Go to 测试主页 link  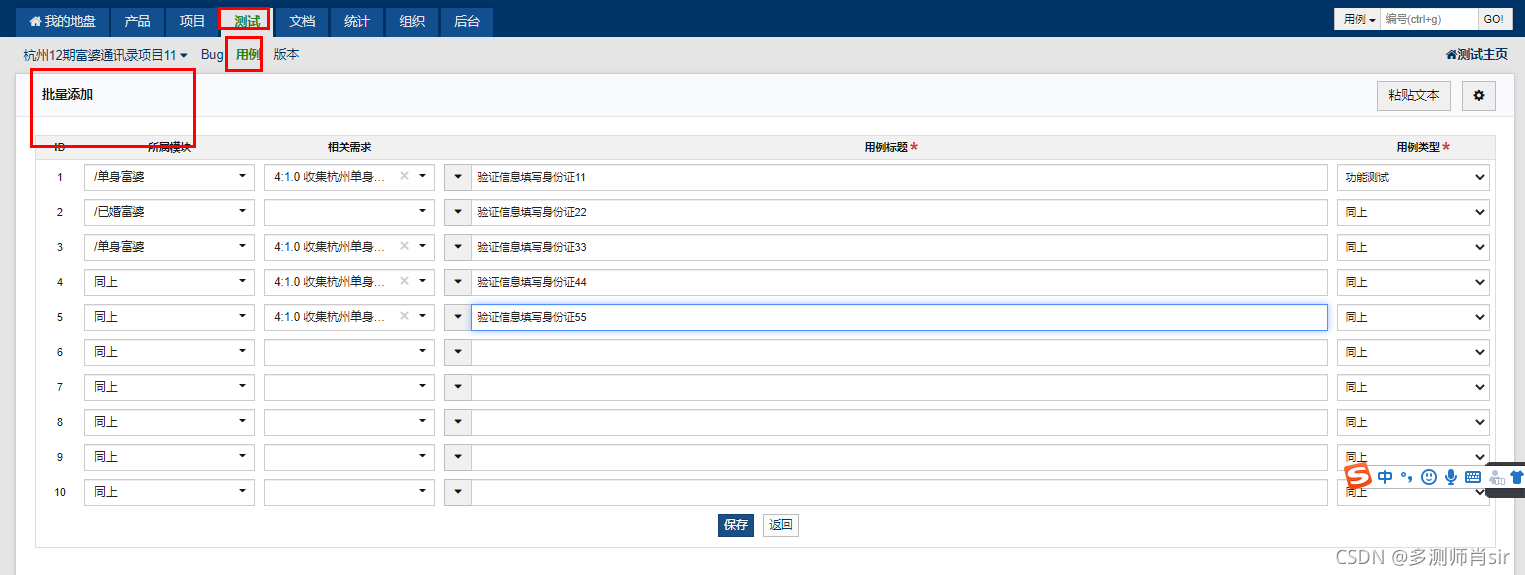coord(1476,55)
